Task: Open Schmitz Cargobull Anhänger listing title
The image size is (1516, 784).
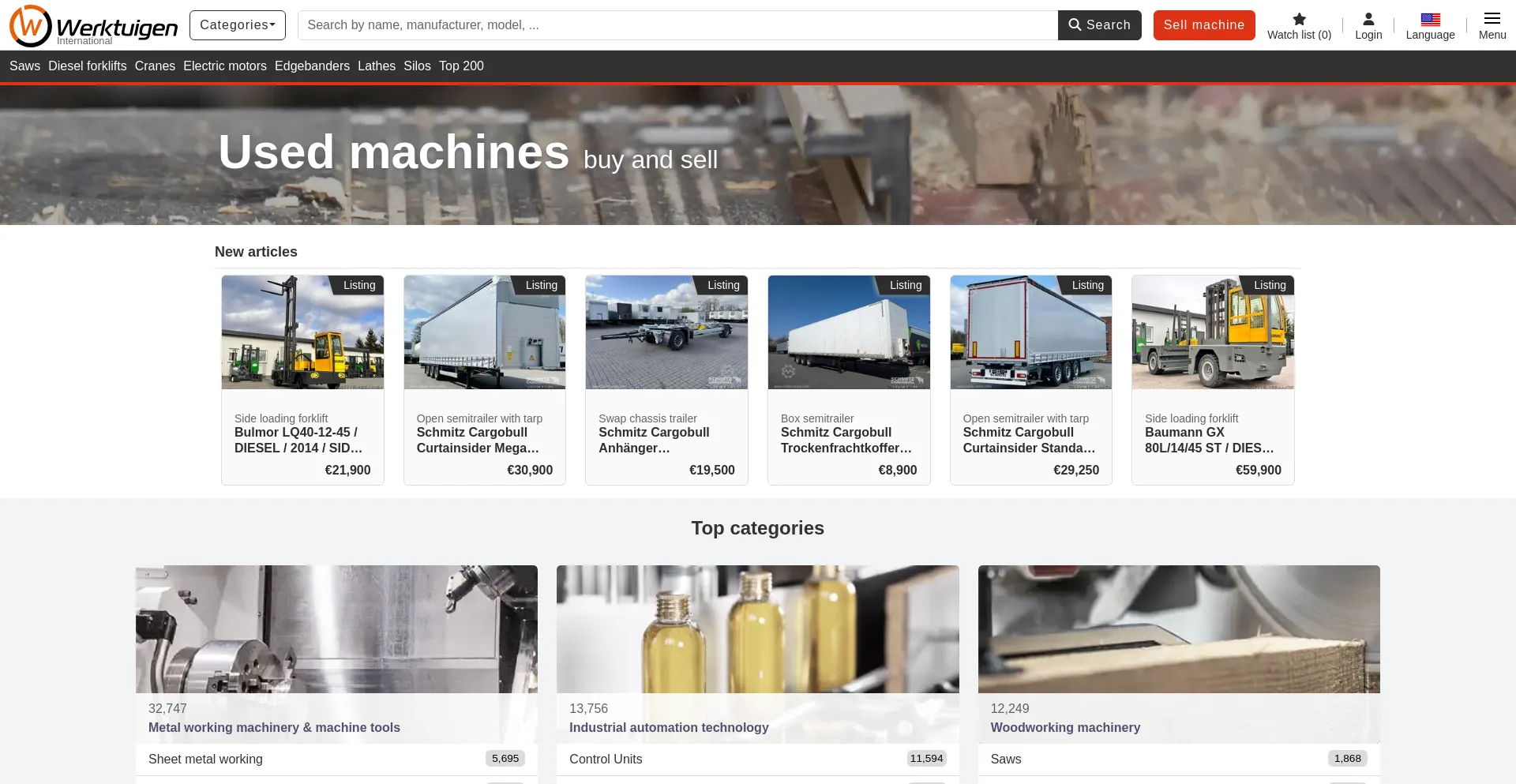Action: coord(655,441)
